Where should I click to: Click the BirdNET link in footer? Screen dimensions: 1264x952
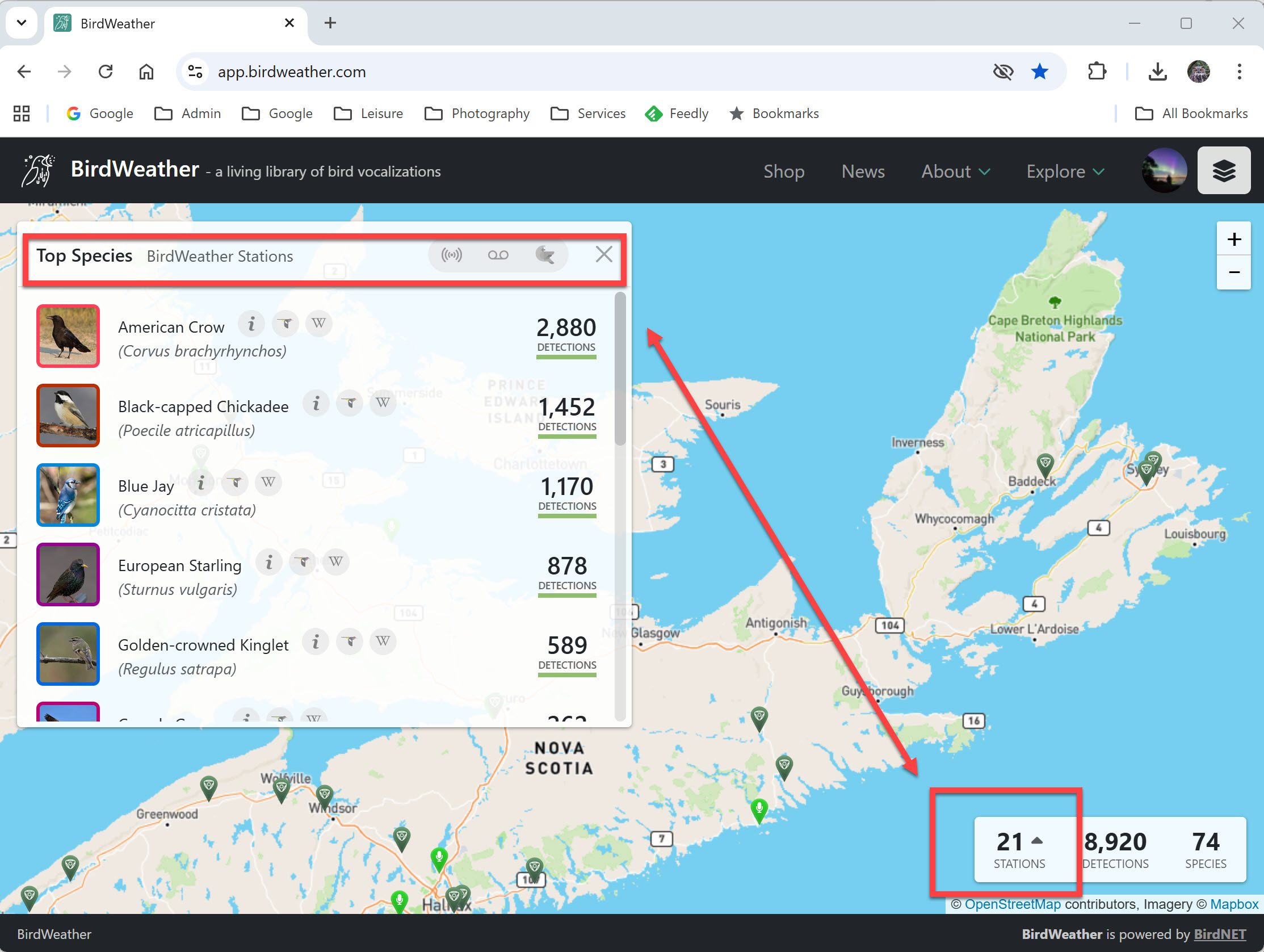[1219, 934]
